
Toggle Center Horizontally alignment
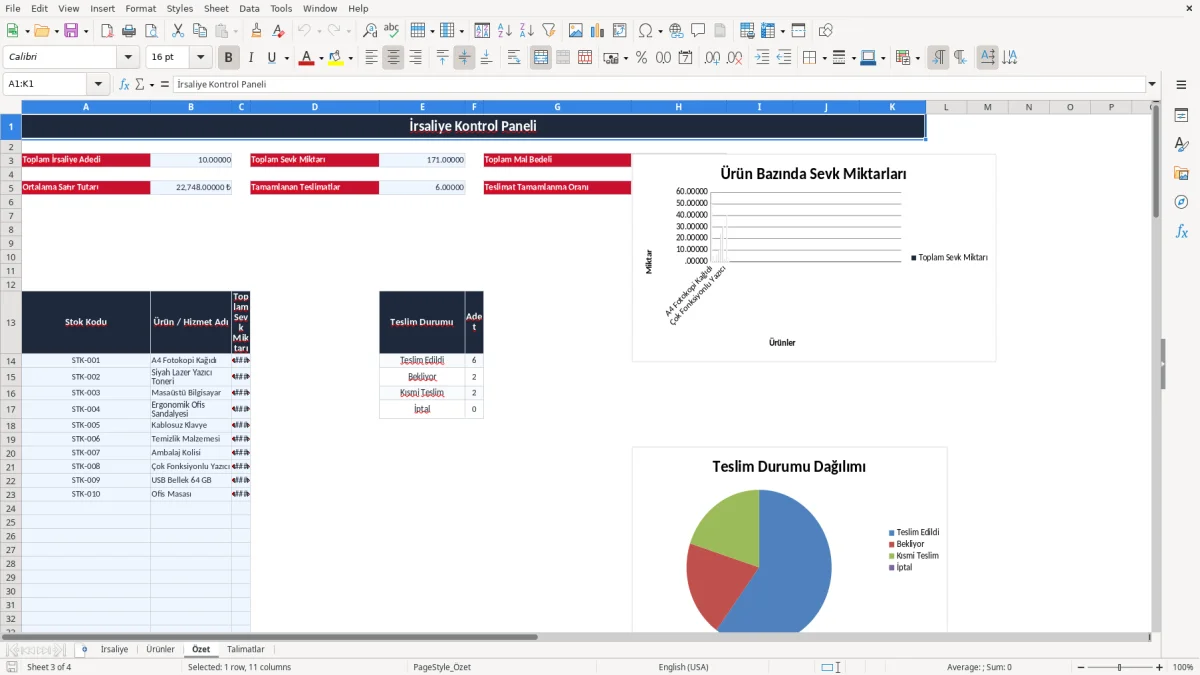click(393, 58)
